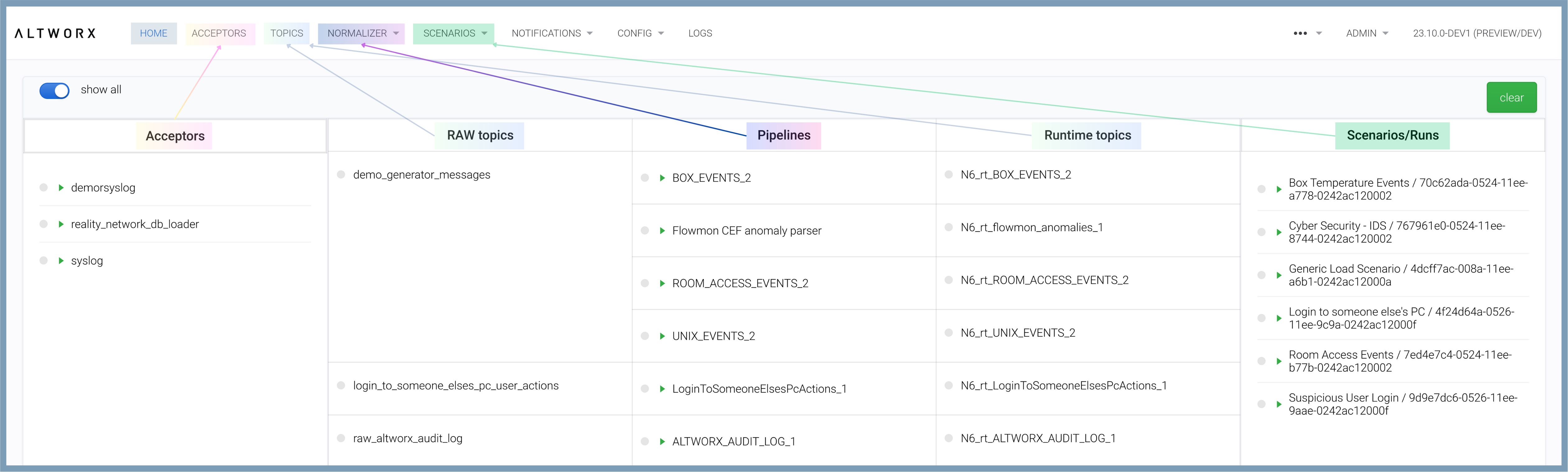1568x472 pixels.
Task: Click the play arrow for Cyber Security - IDS scenario
Action: [x=1279, y=232]
